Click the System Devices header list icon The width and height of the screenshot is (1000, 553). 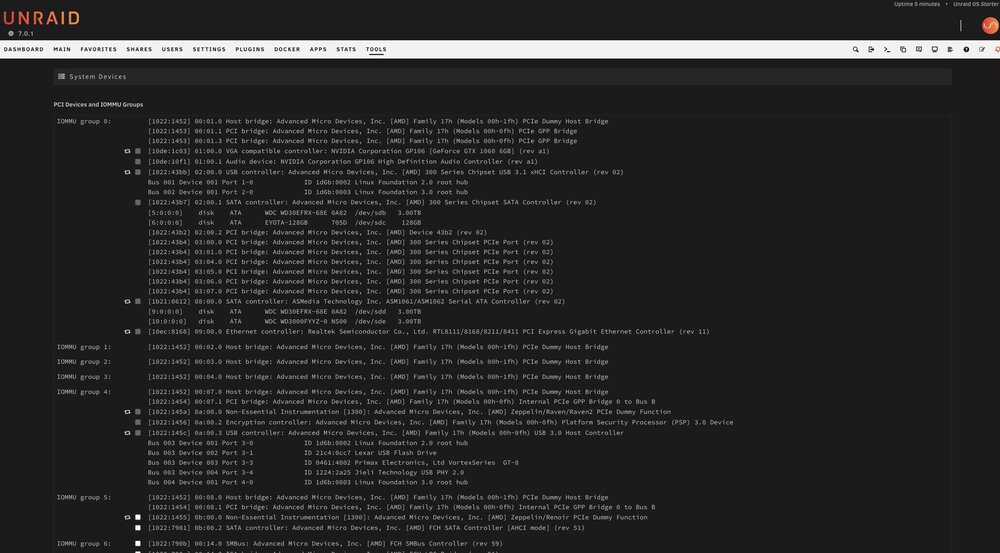61,77
